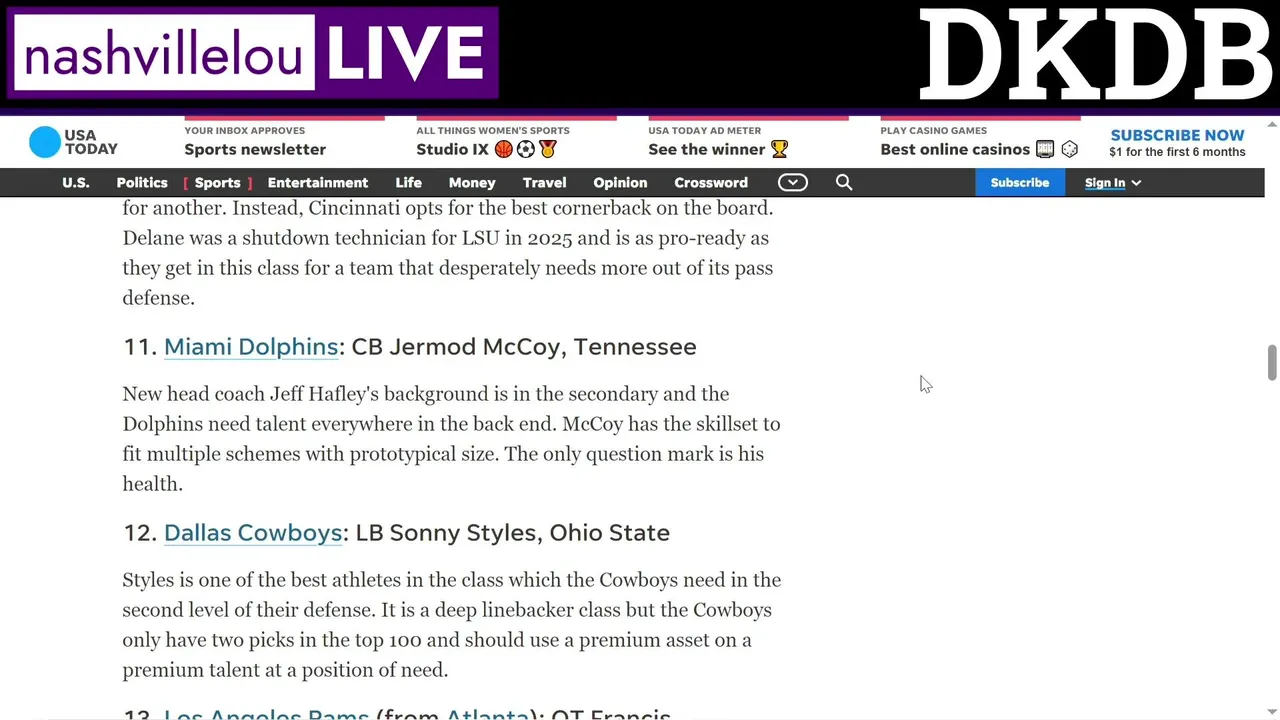Click the 'ALL THINGS WOMEN'S SPORTS' label
This screenshot has height=720, width=1280.
(493, 130)
